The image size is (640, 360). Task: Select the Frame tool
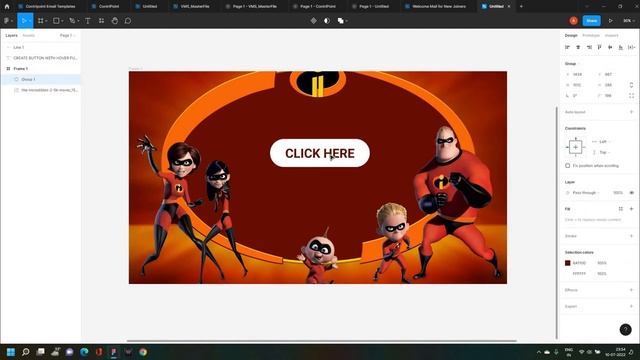pos(40,21)
